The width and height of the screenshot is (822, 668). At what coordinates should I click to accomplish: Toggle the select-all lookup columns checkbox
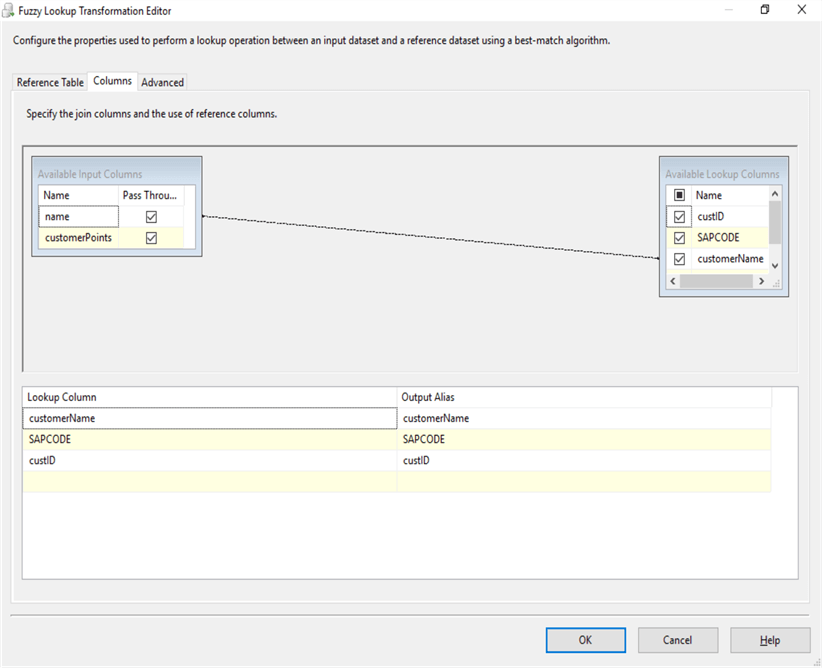click(680, 196)
